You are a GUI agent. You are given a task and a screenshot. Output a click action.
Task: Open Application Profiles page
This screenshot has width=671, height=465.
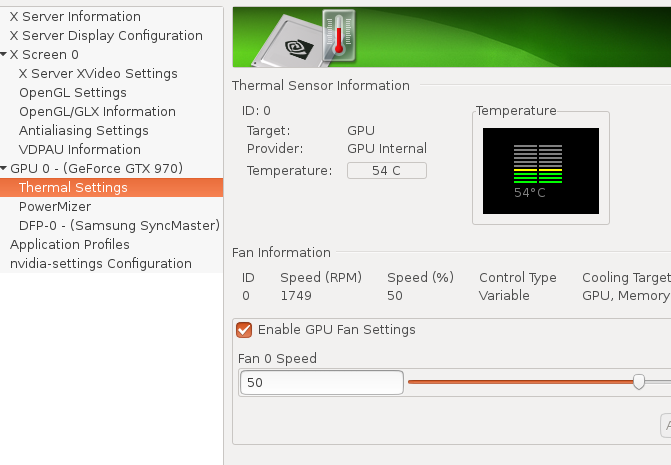tap(70, 245)
